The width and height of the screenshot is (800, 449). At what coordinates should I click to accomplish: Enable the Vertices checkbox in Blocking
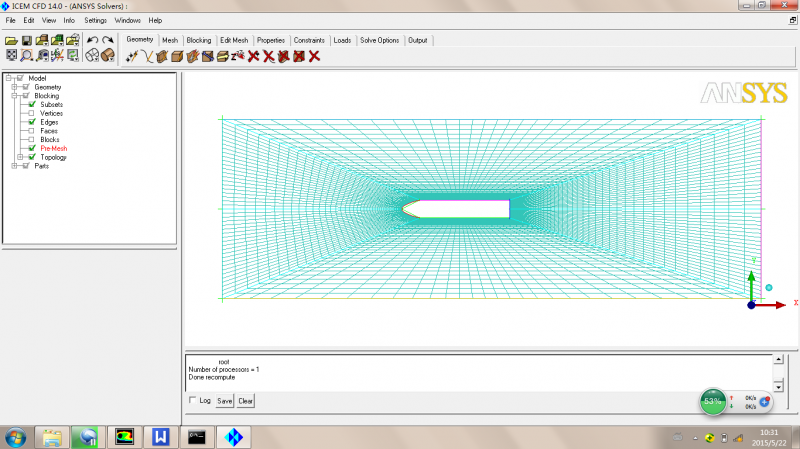click(32, 113)
